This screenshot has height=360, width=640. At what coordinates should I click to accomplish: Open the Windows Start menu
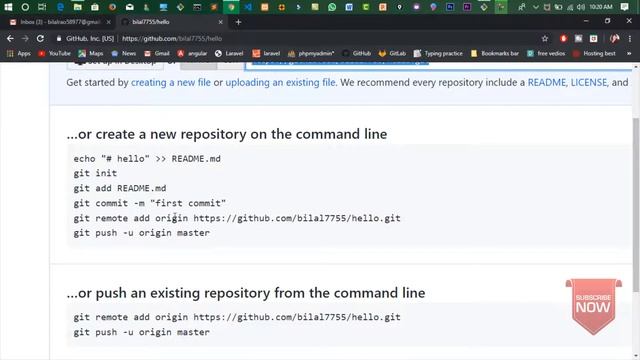tap(8, 7)
